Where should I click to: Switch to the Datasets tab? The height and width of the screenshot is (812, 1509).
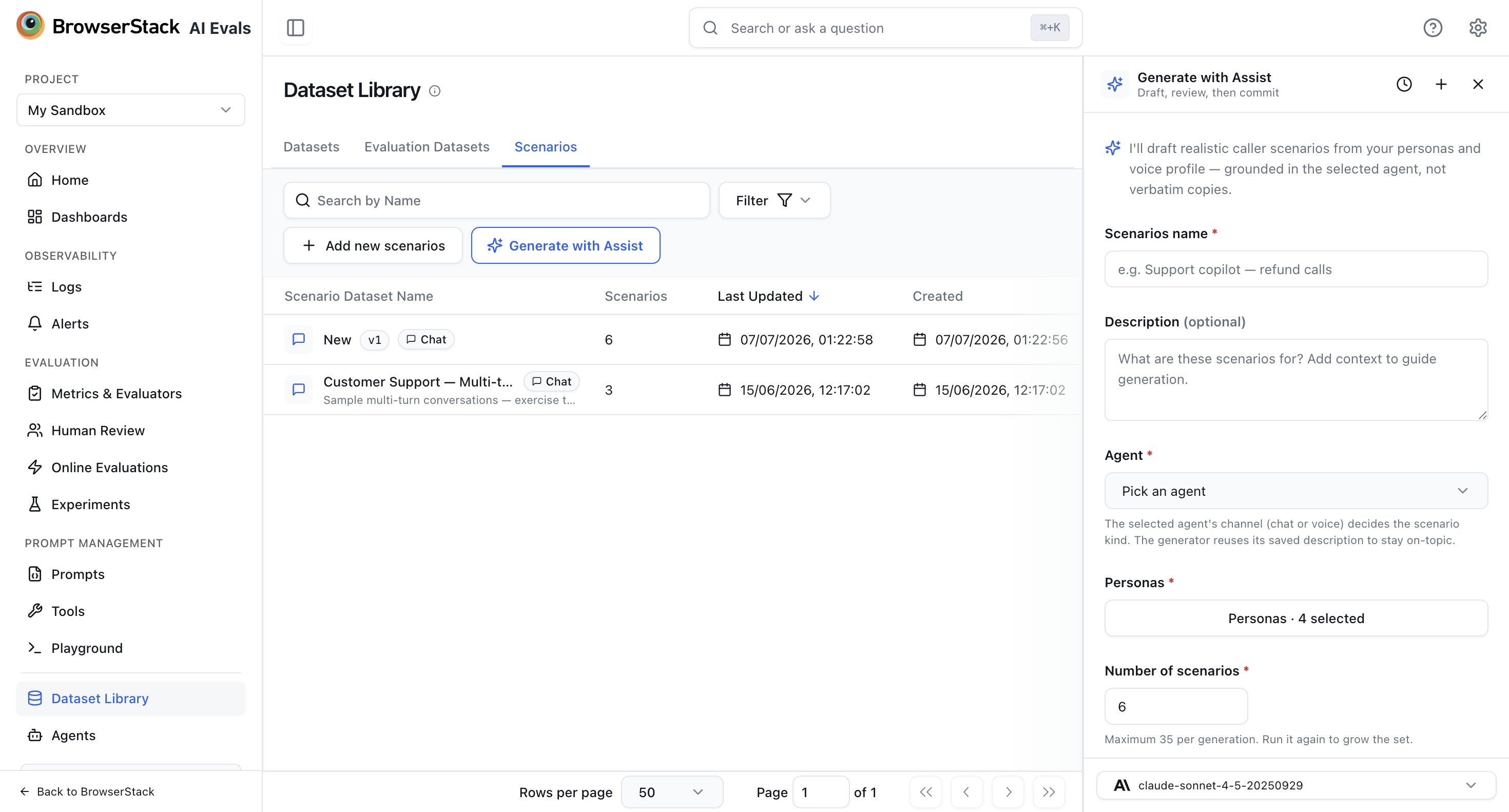[x=312, y=146]
